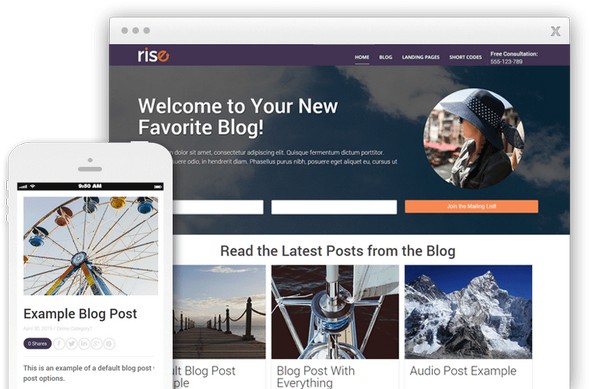
Task: Click the Google Plus share icon
Action: coord(97,343)
